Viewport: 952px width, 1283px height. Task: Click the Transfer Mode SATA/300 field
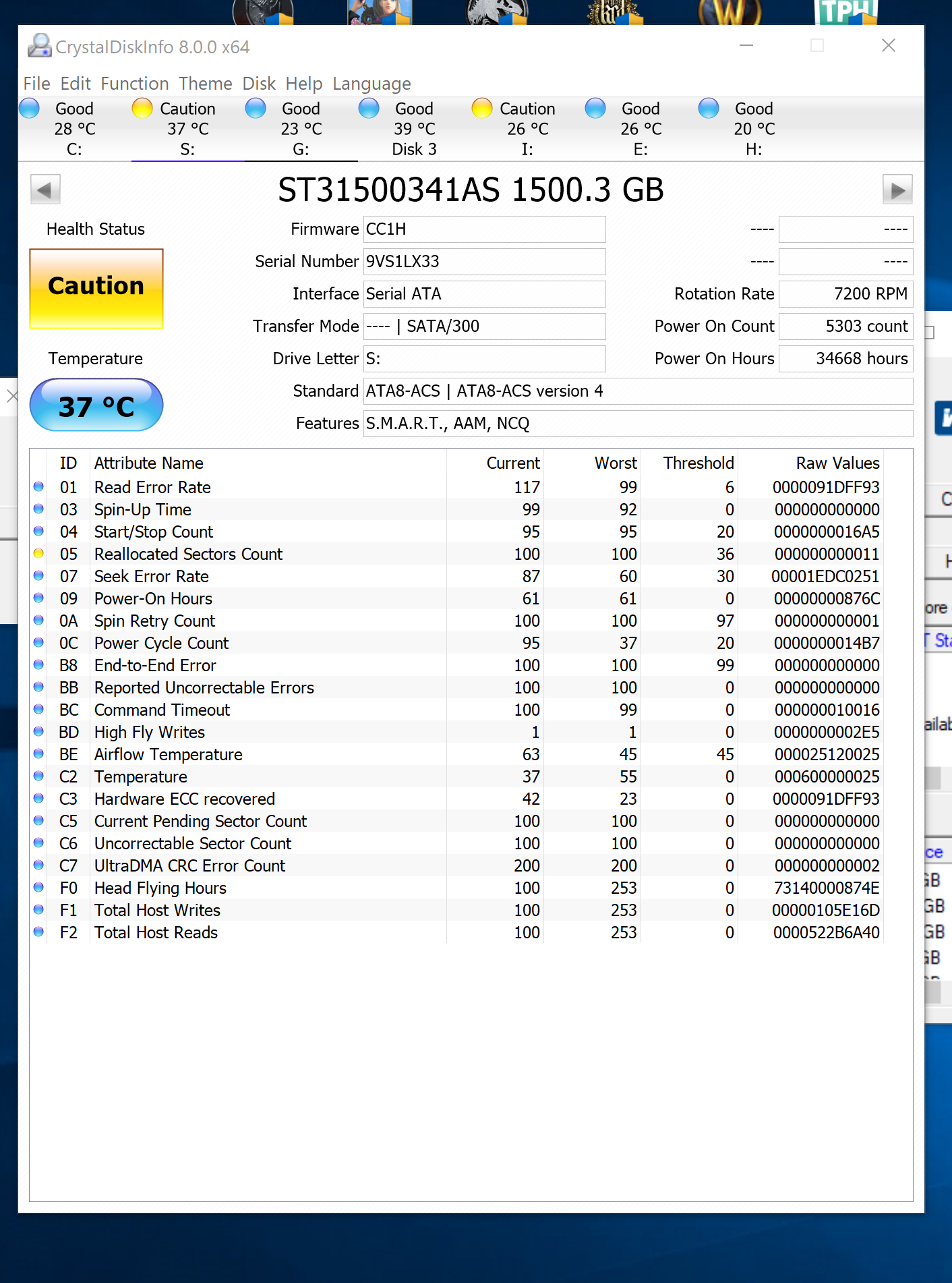tap(484, 326)
